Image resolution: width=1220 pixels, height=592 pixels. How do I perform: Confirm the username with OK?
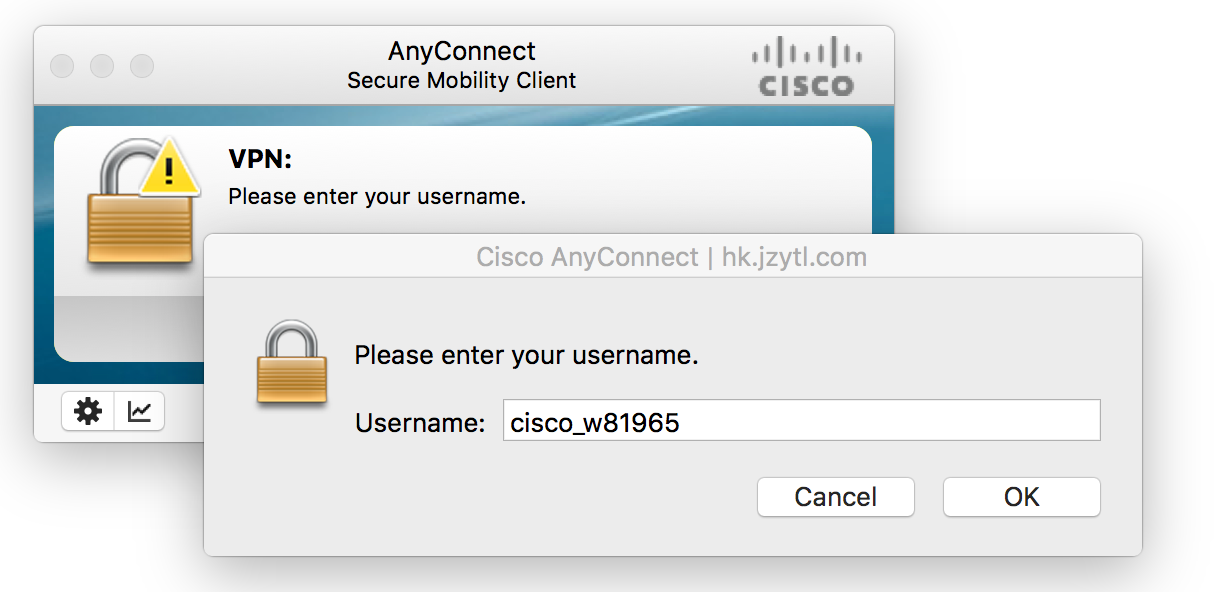1021,497
